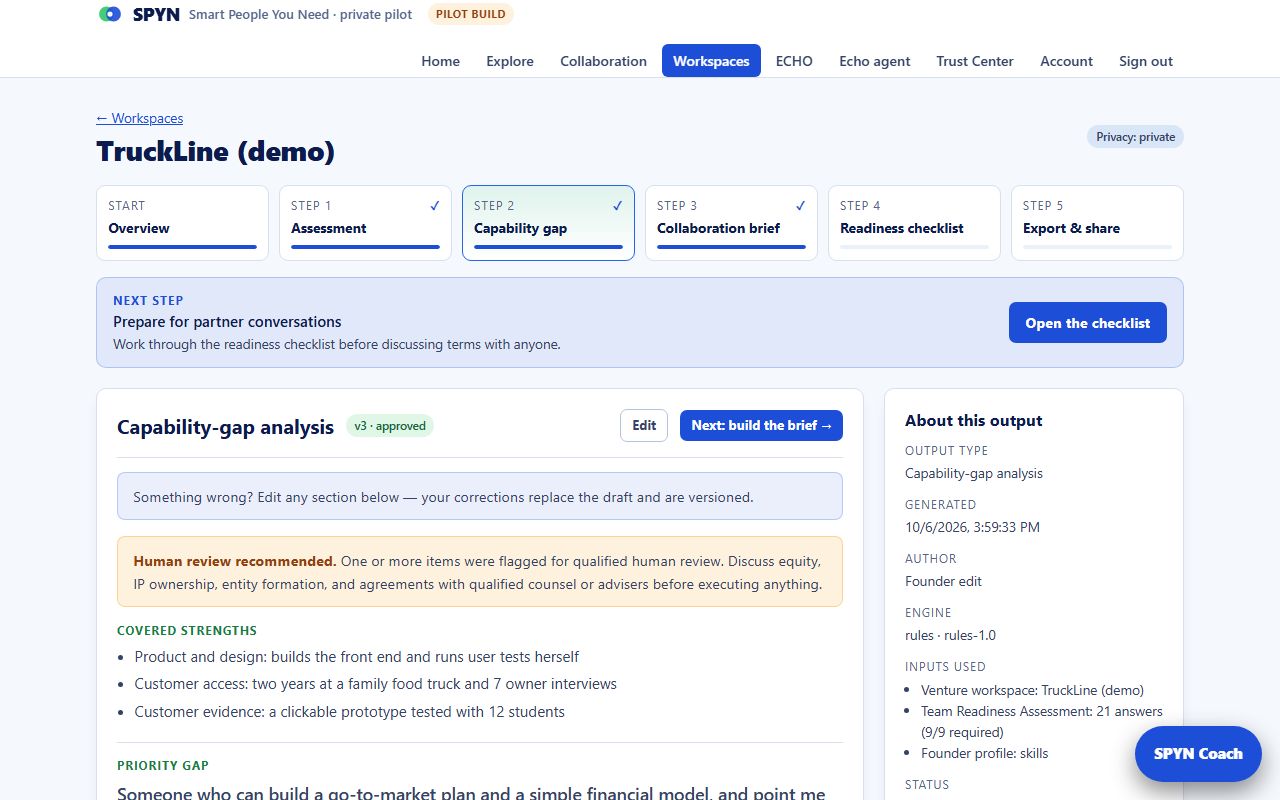The width and height of the screenshot is (1280, 800).
Task: Click 'Customer access: two years' bullet
Action: 376,684
